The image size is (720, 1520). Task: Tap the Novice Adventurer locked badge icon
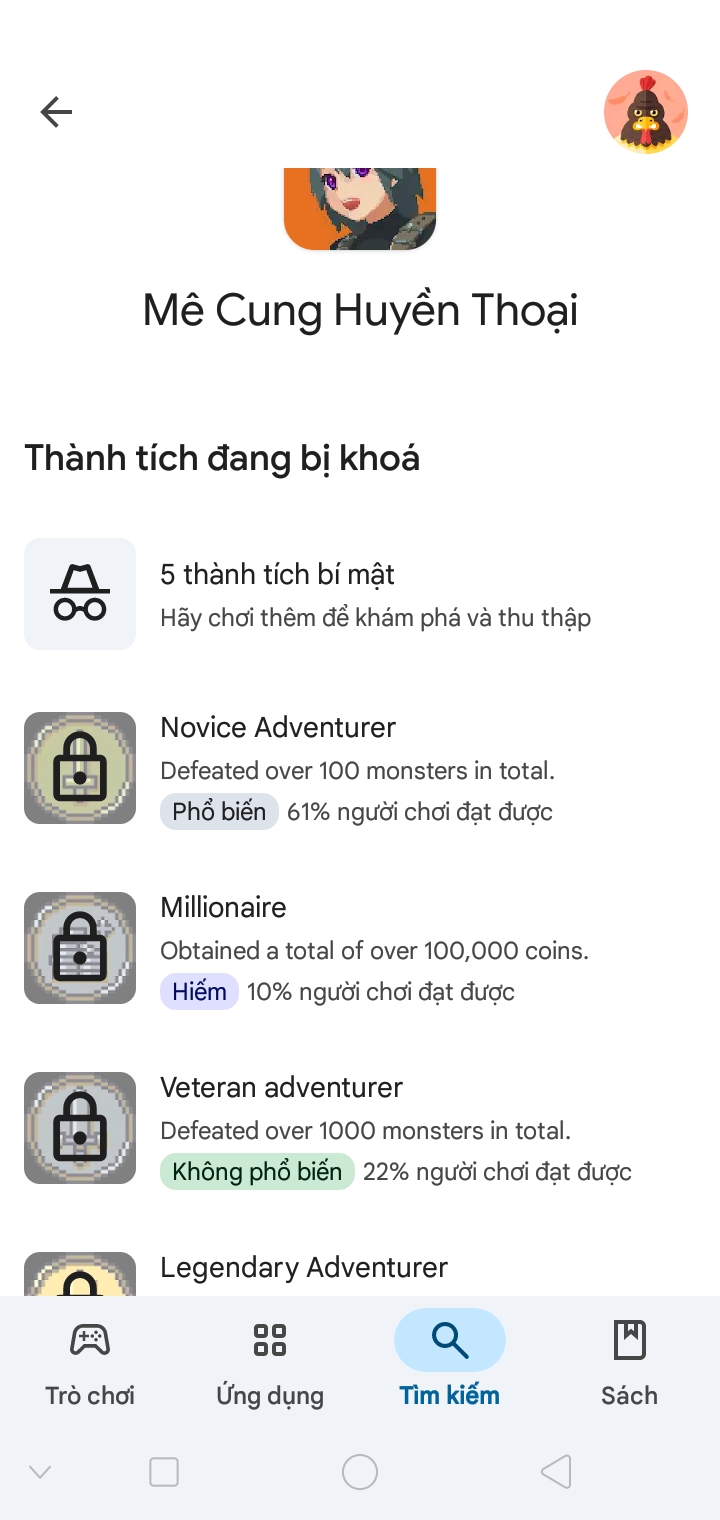80,768
